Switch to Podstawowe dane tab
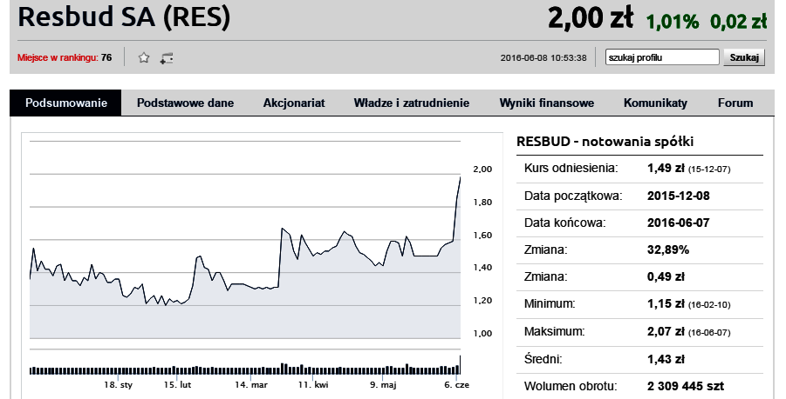The height and width of the screenshot is (399, 786). pyautogui.click(x=185, y=103)
